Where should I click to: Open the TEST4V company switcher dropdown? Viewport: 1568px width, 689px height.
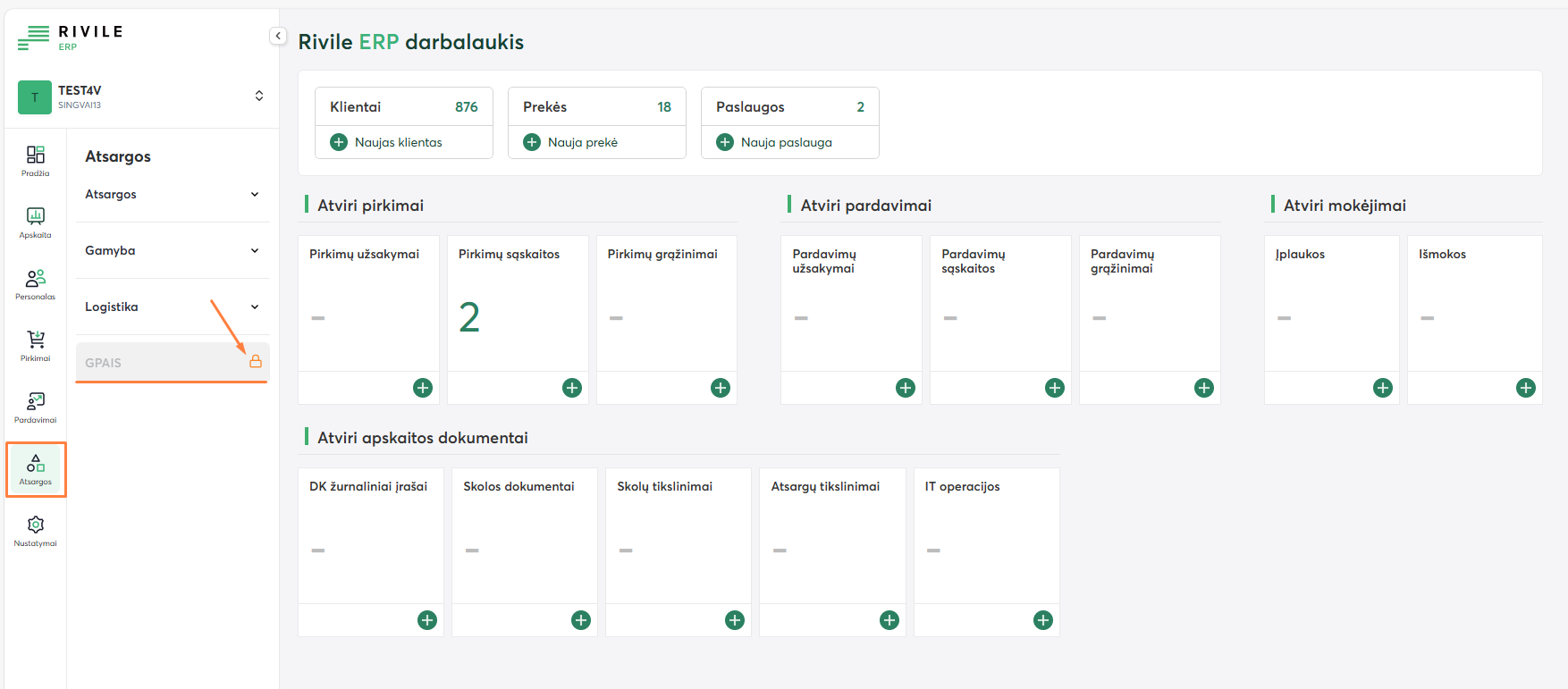coord(259,96)
